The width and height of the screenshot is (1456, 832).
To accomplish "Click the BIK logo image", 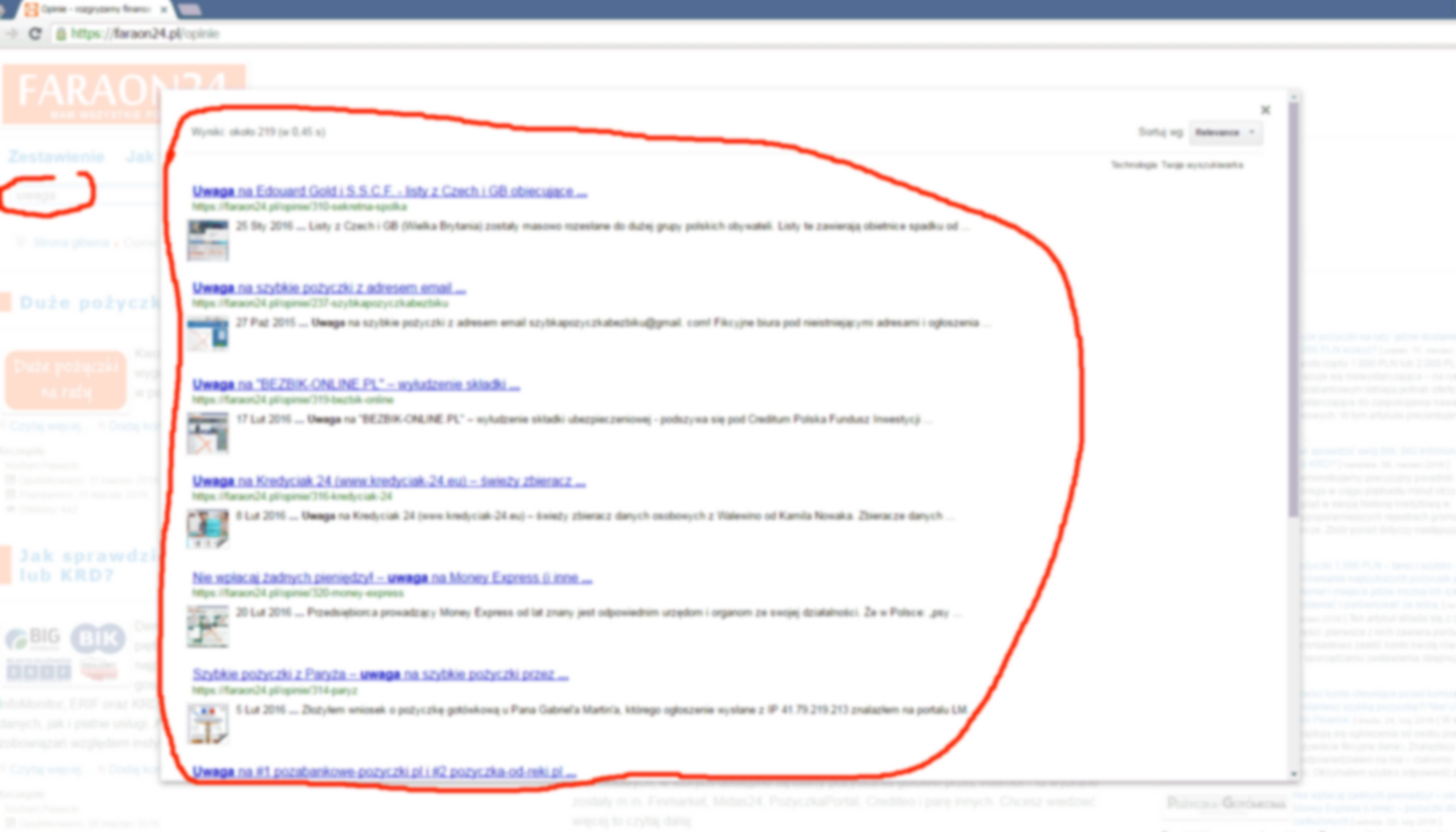I will 97,639.
